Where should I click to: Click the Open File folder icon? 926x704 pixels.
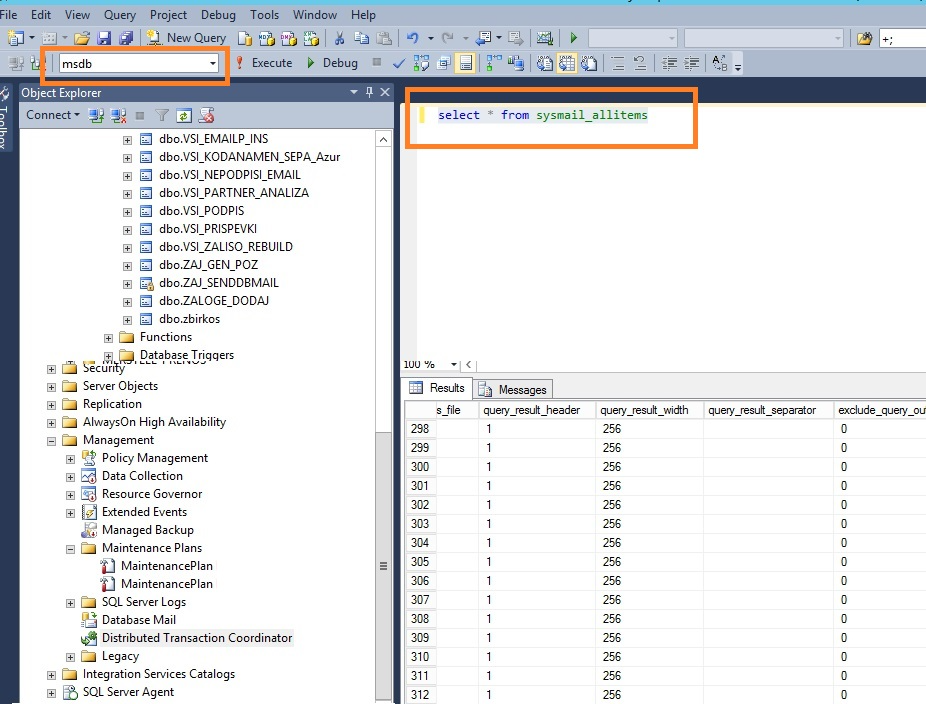(x=82, y=38)
